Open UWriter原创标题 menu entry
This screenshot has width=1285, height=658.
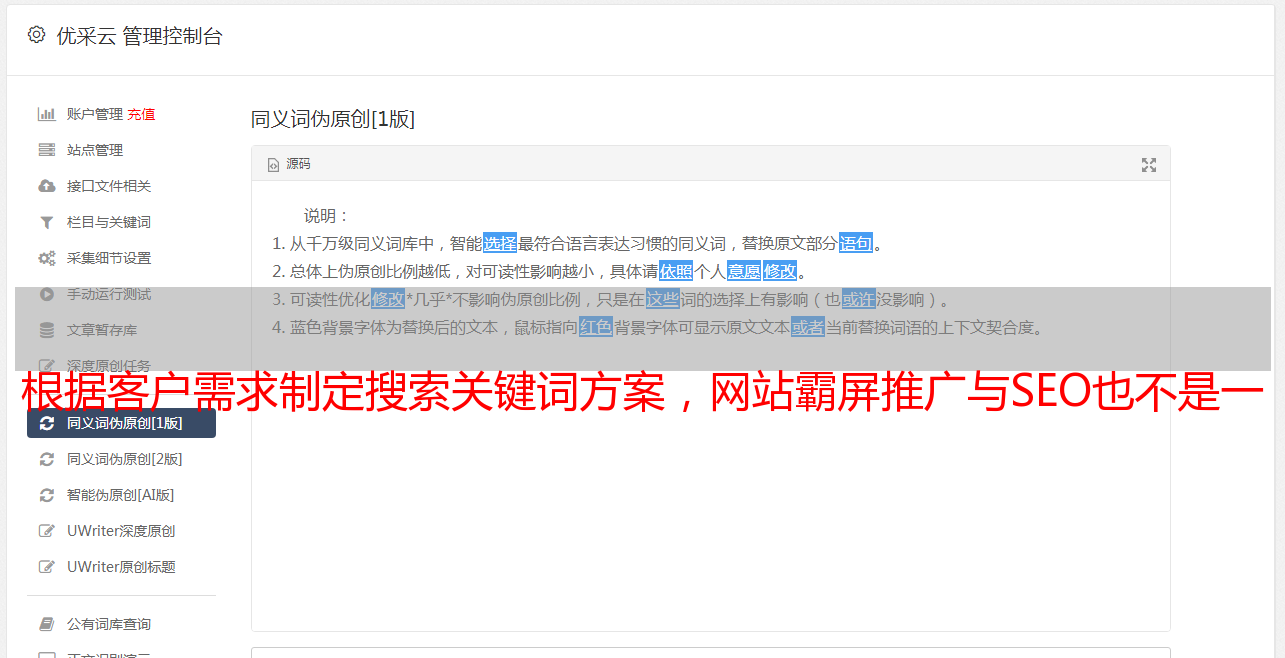click(x=121, y=567)
